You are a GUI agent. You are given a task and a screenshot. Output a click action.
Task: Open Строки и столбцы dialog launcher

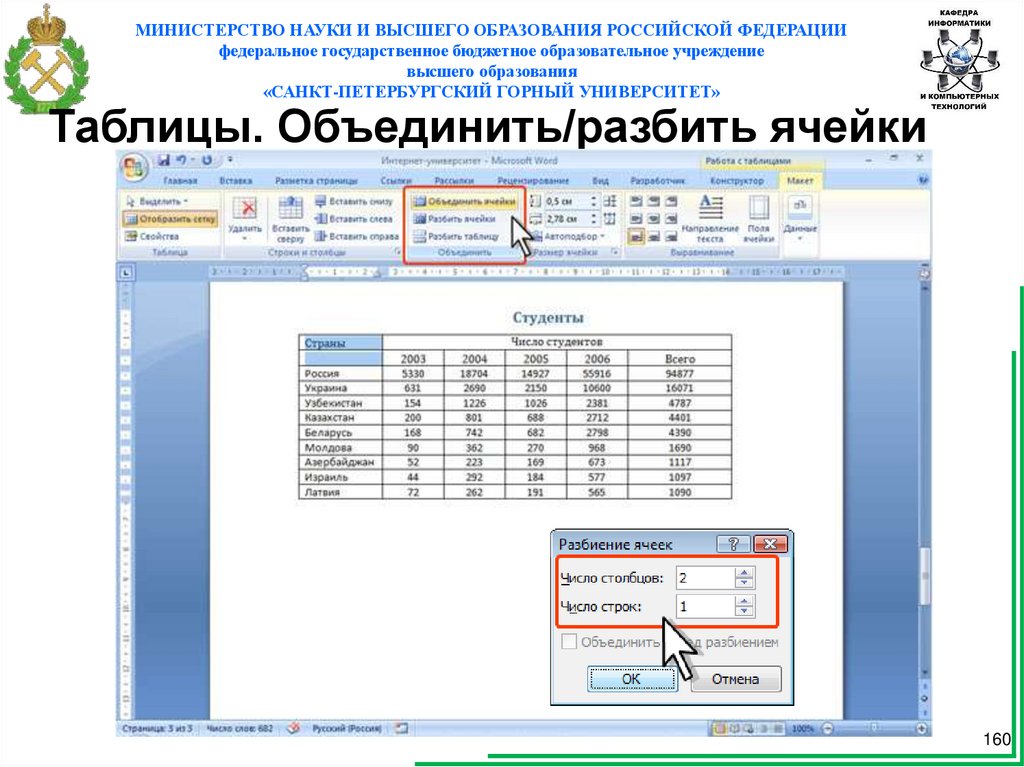tap(396, 252)
